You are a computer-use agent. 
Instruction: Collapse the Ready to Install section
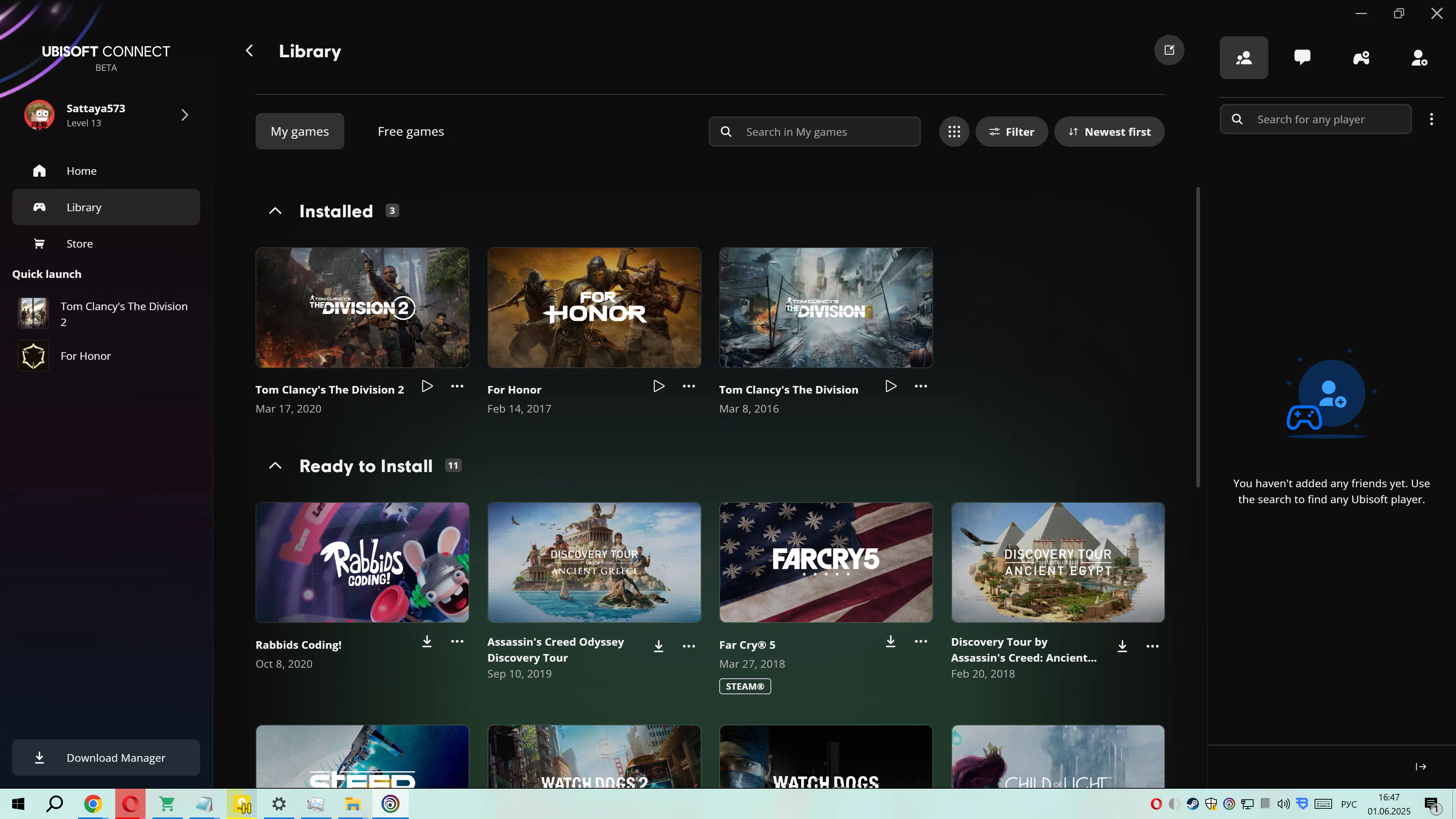point(275,466)
